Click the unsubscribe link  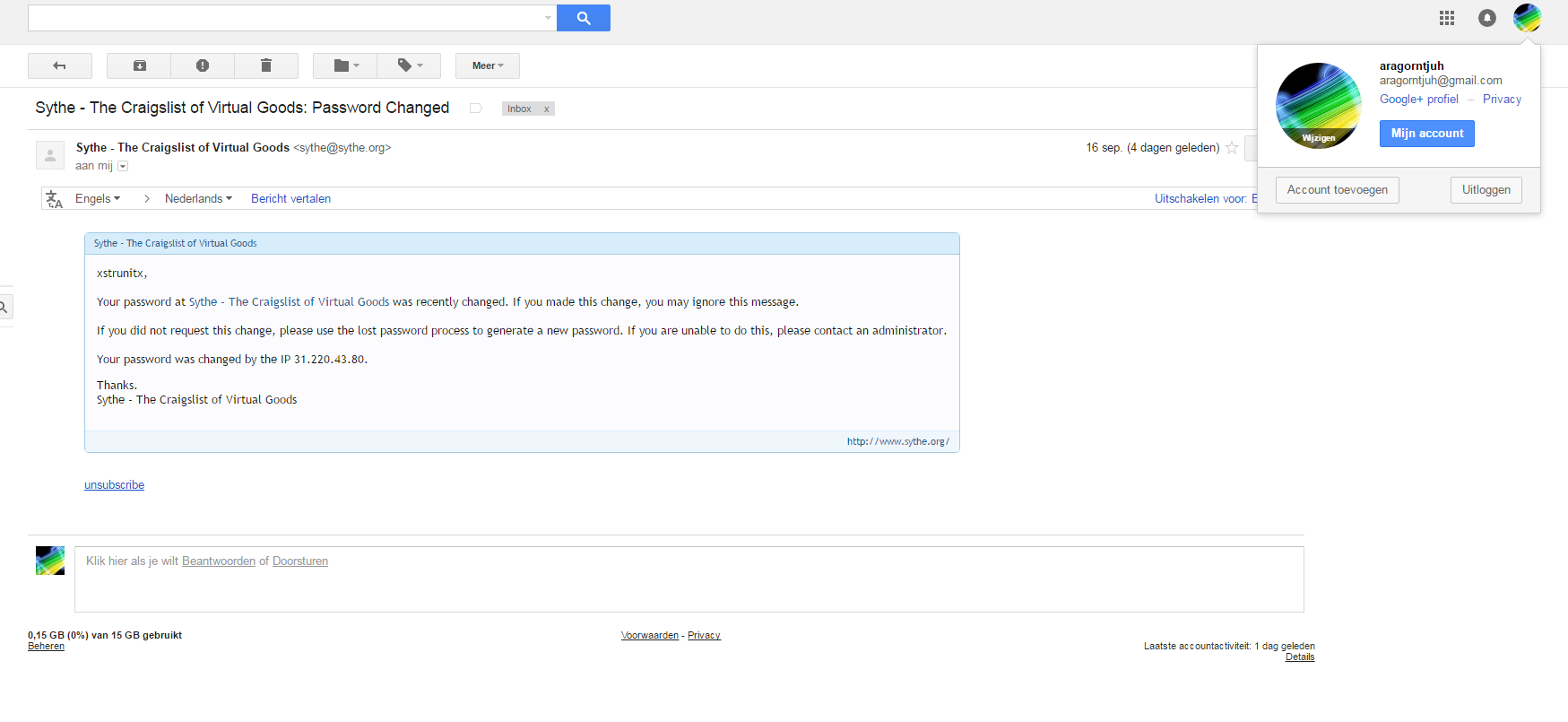click(114, 485)
